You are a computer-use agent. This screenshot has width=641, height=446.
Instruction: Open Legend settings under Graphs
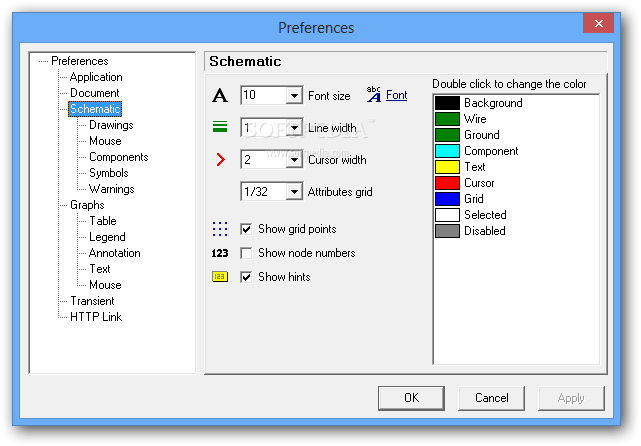pyautogui.click(x=107, y=237)
